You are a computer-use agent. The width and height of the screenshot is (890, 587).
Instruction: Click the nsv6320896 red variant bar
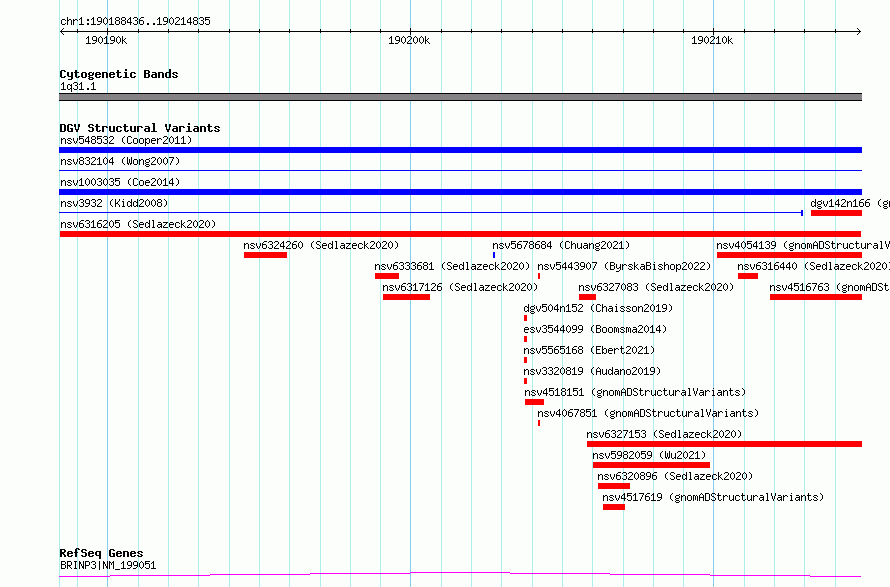(x=614, y=486)
